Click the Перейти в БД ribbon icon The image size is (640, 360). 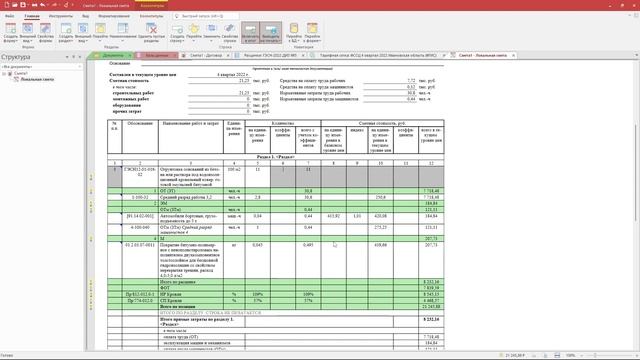click(x=294, y=33)
